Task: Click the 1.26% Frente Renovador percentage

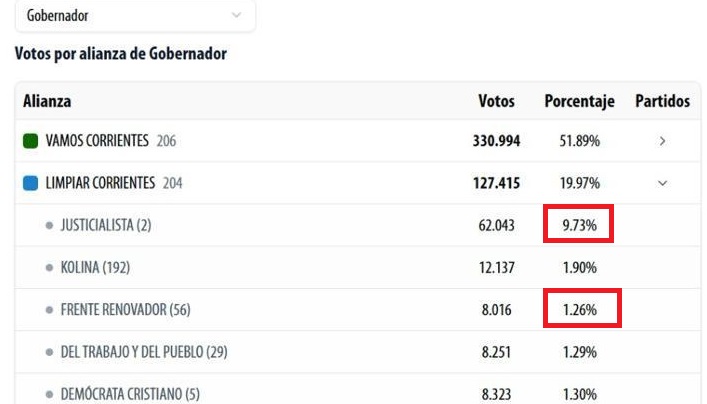Action: click(x=579, y=310)
